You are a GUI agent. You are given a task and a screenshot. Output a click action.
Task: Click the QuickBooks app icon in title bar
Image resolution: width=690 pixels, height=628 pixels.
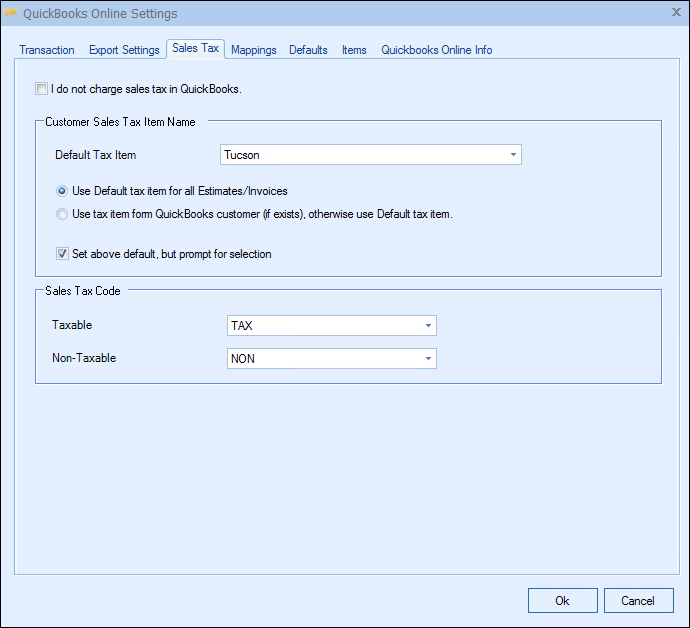point(12,13)
